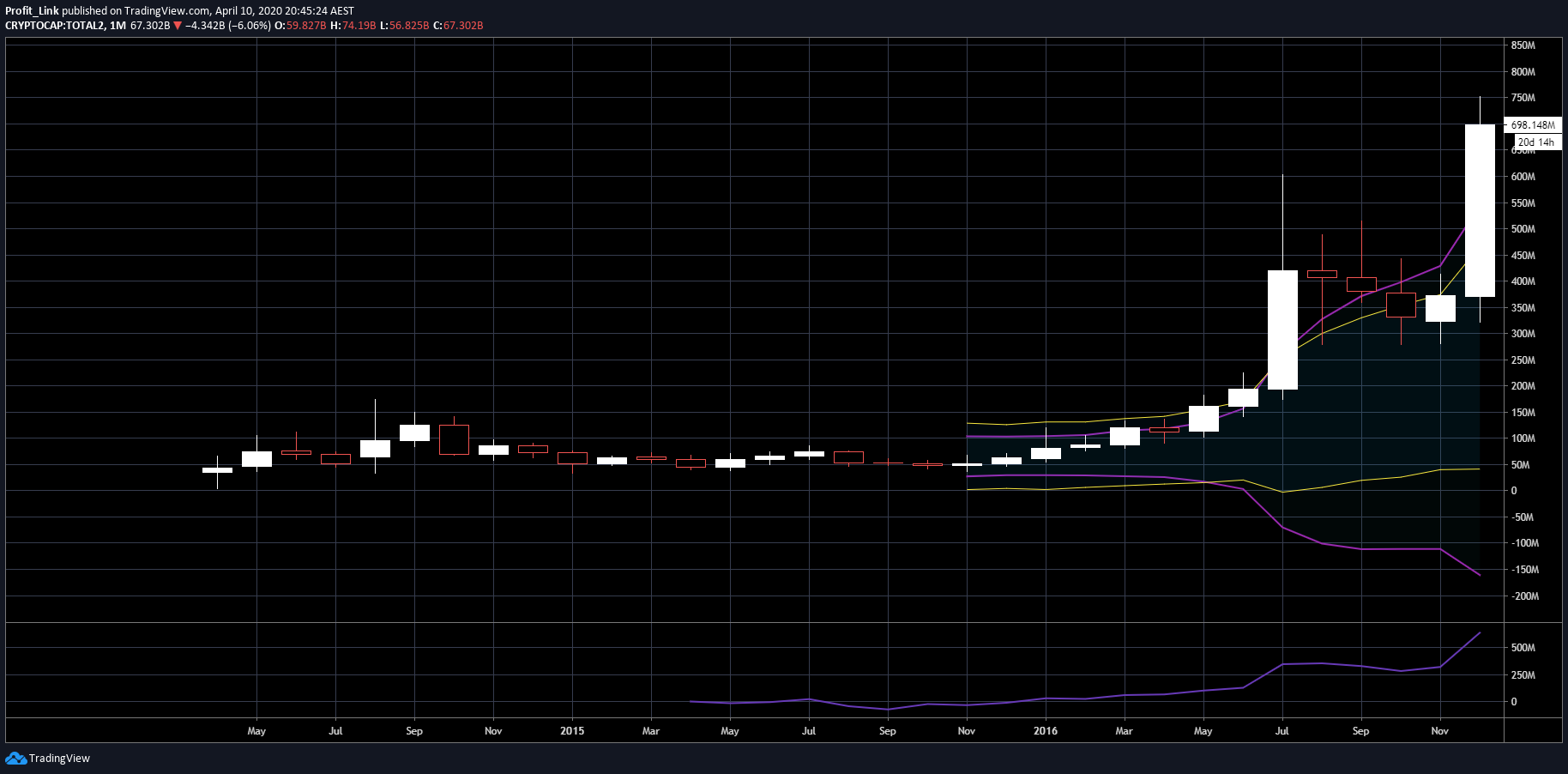Click the 698.148M current price label
Image resolution: width=1568 pixels, height=774 pixels.
tap(1533, 125)
